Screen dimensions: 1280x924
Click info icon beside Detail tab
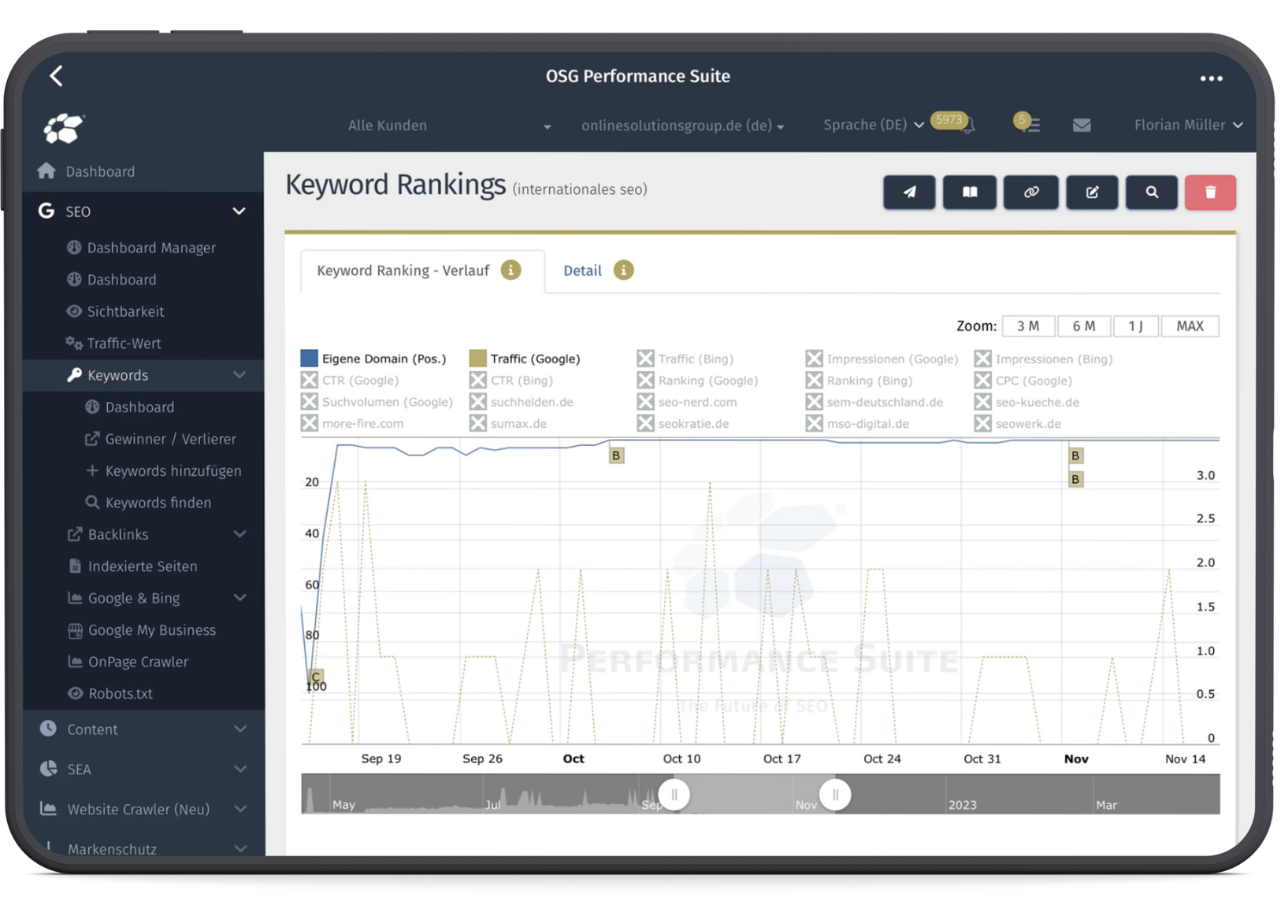624,270
